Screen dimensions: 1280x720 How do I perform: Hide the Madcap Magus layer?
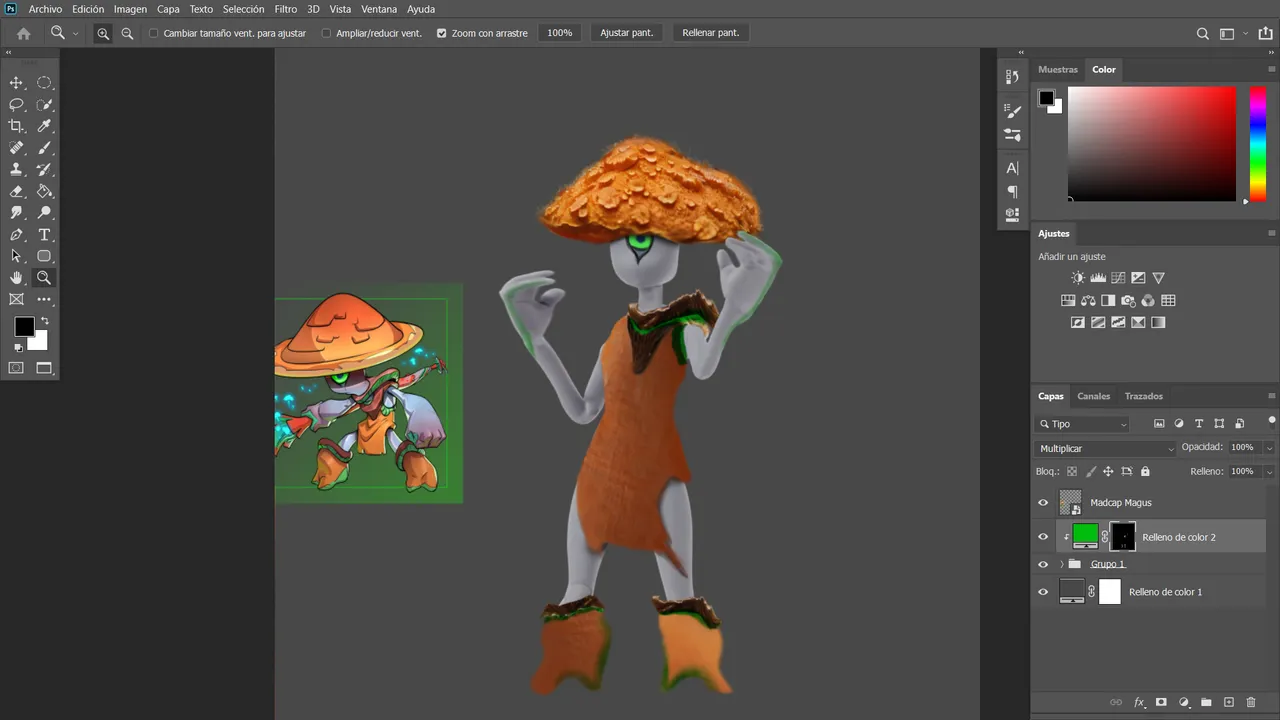pos(1043,503)
